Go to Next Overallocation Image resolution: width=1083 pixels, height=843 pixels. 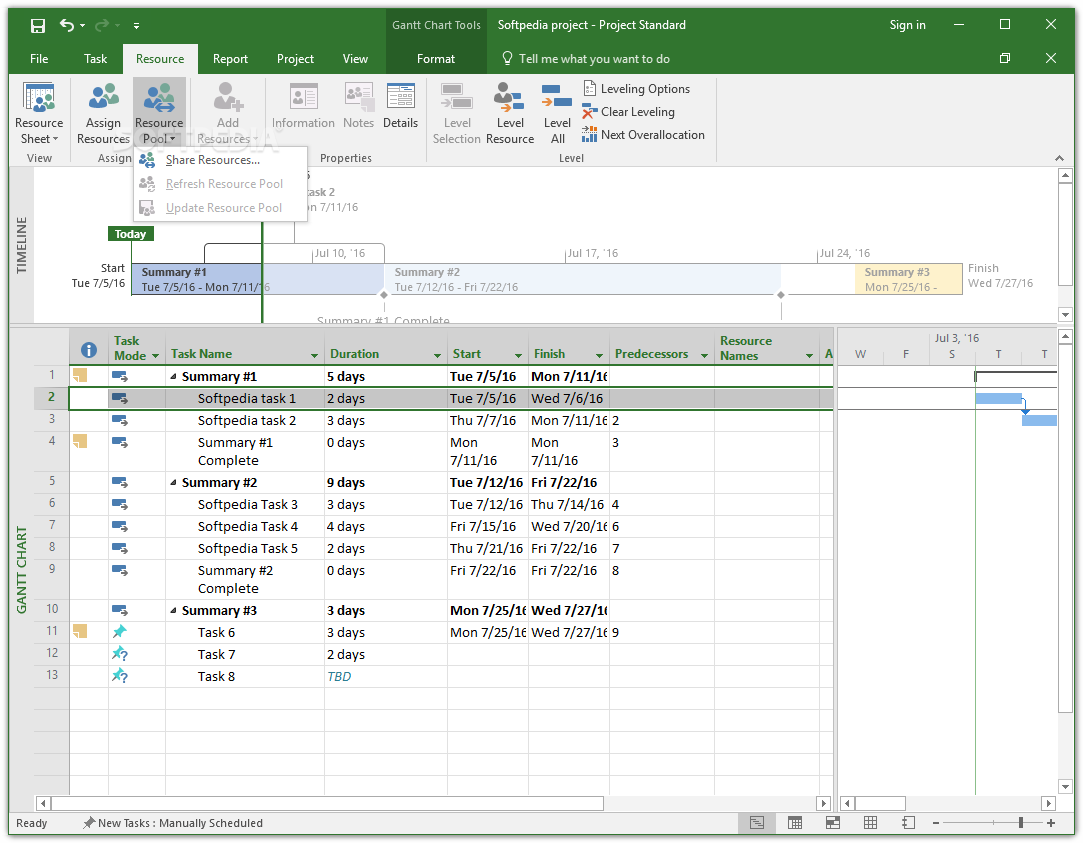(643, 135)
